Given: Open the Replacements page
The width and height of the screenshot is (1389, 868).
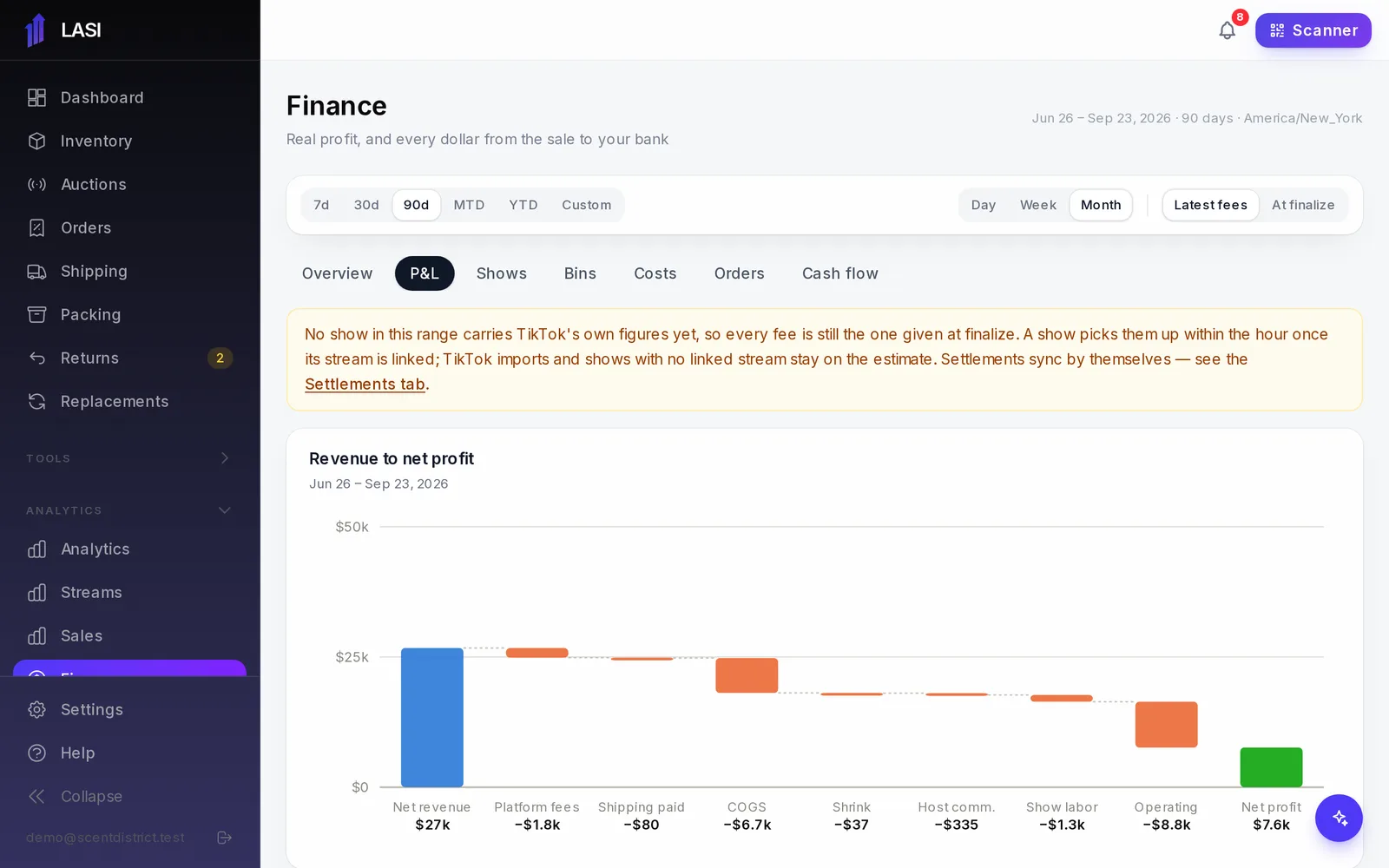Looking at the screenshot, I should point(130,402).
